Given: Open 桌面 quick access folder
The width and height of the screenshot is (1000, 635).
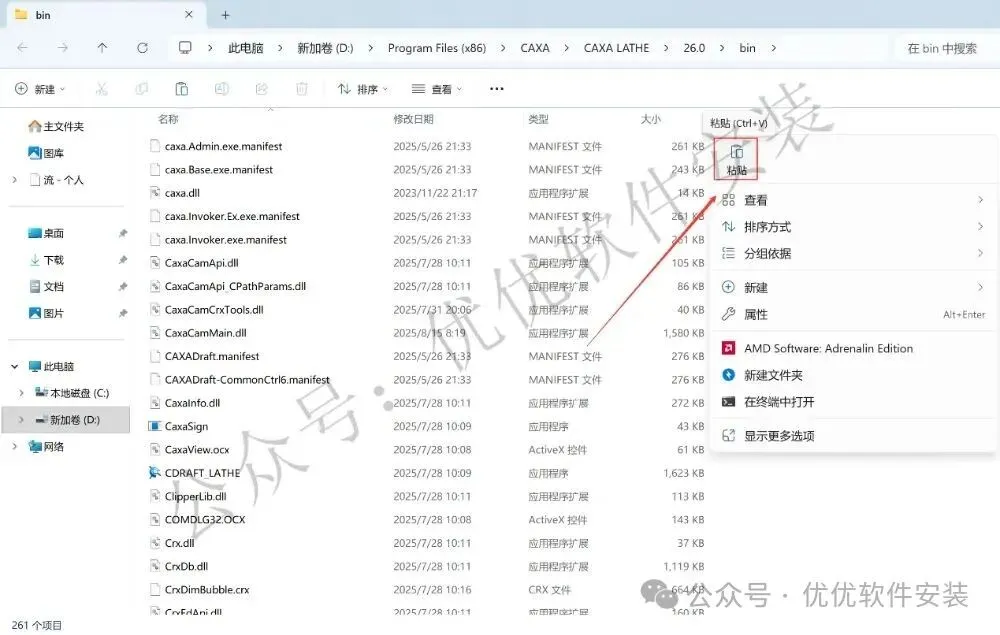Looking at the screenshot, I should (x=46, y=233).
